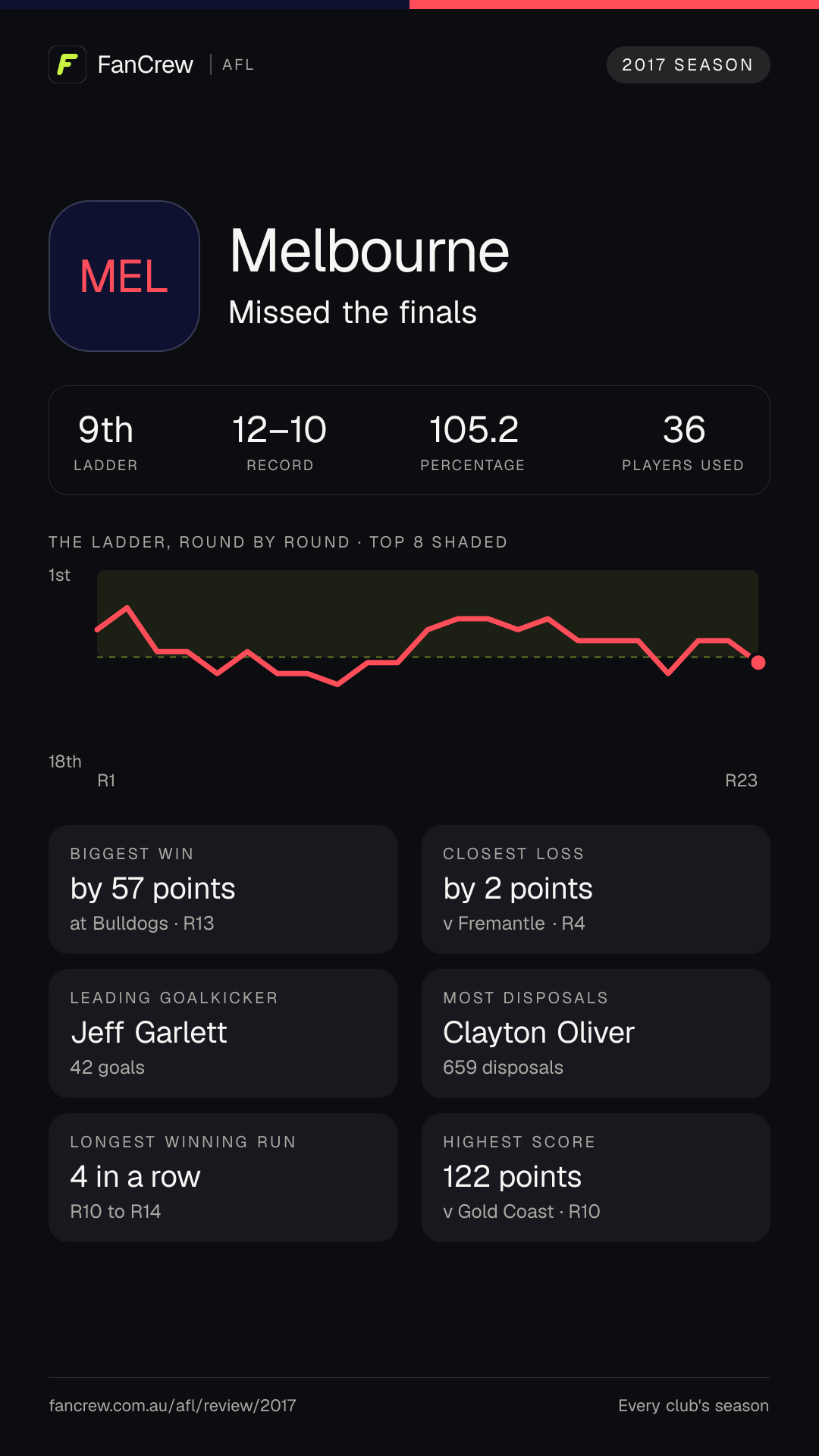Open the Highest Score 122 points card
The width and height of the screenshot is (819, 1456).
tap(596, 1178)
